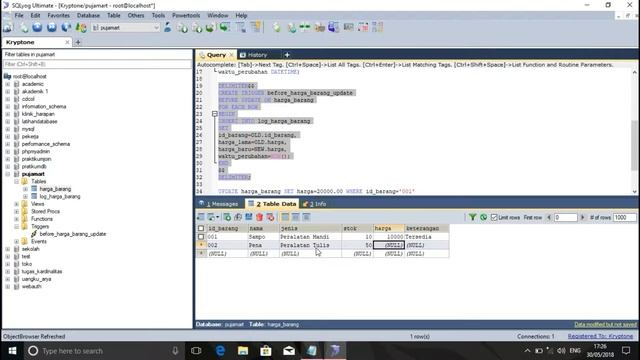
Task: Open File Explorer from taskbar
Action: pyautogui.click(x=243, y=351)
